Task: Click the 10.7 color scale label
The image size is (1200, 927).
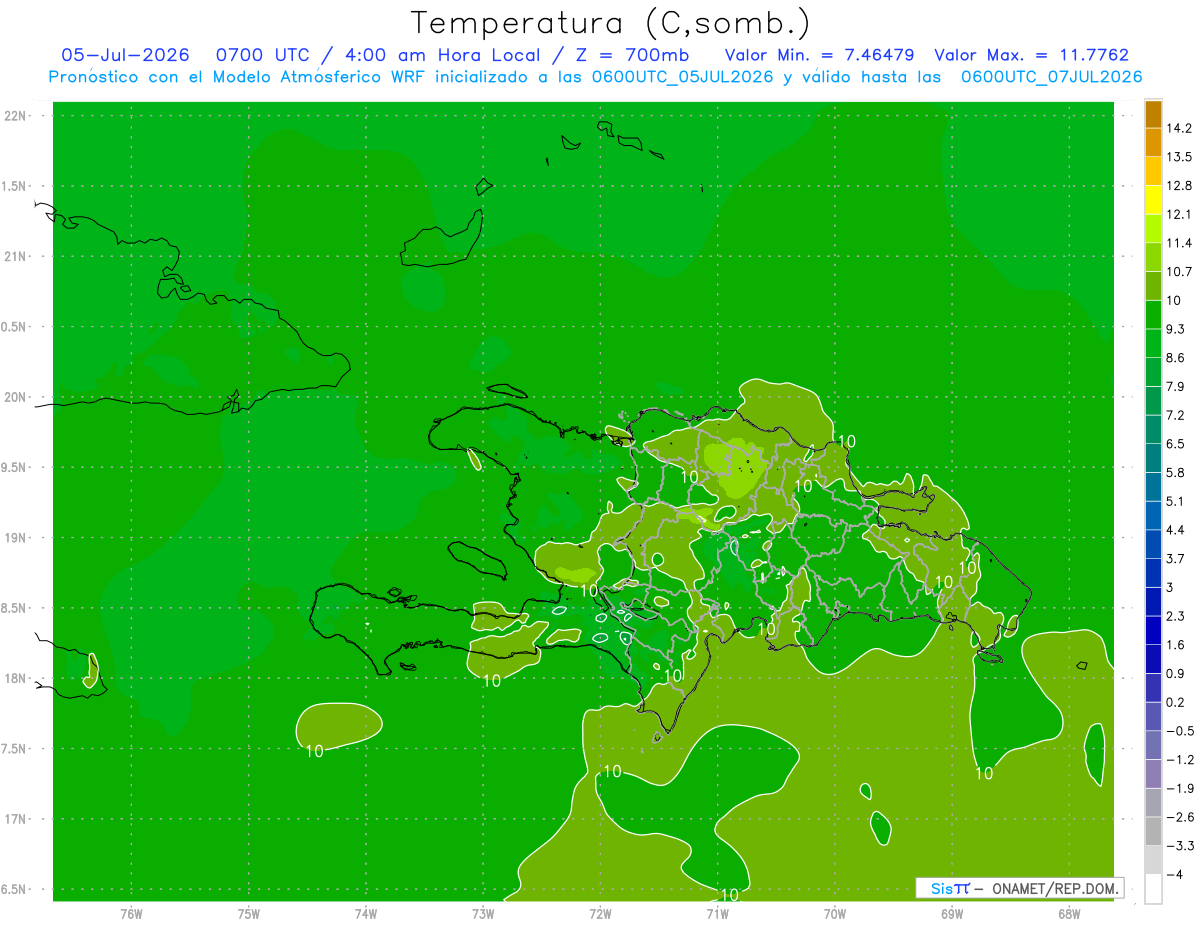Action: click(1179, 272)
